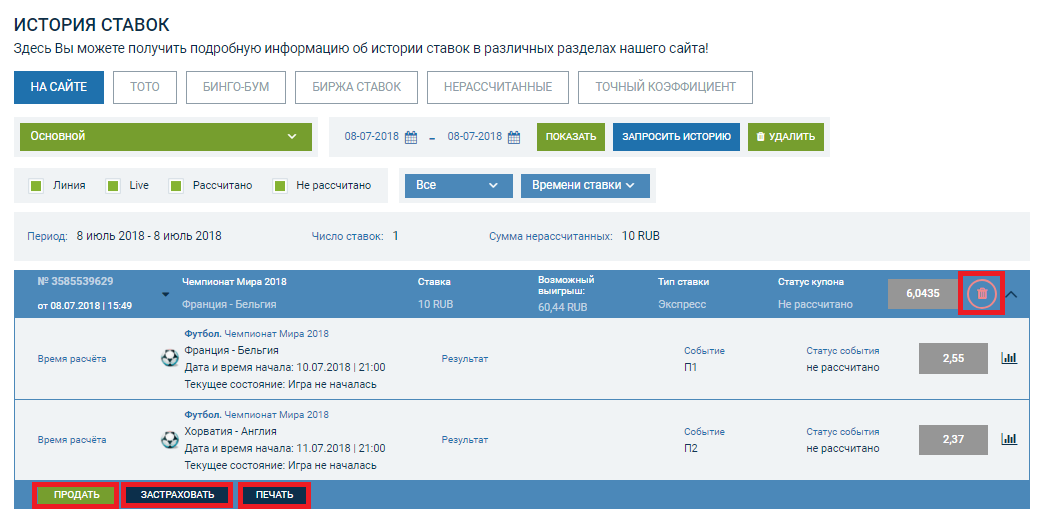
Task: Click the УДАЛИТЬ button
Action: pos(785,137)
